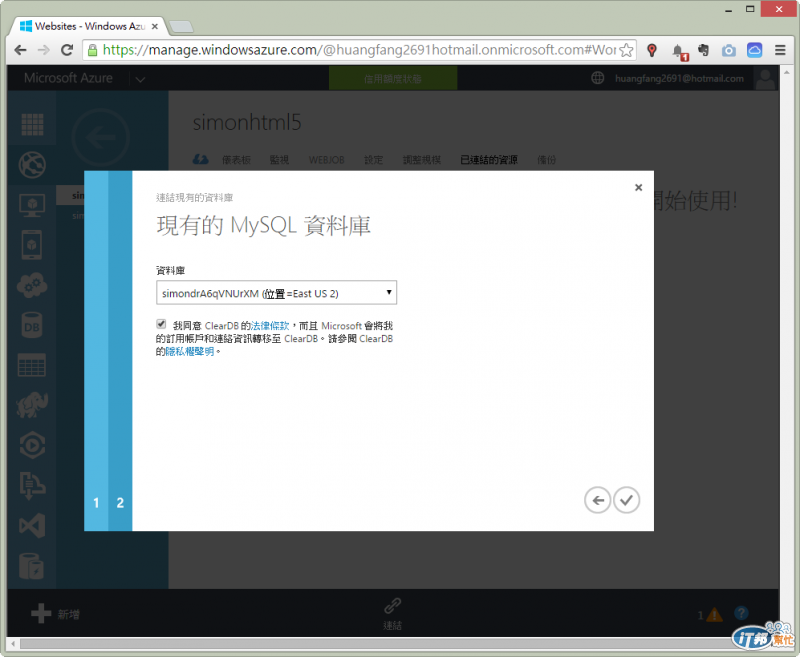
Task: Open the Chrome hamburger menu
Action: point(780,50)
